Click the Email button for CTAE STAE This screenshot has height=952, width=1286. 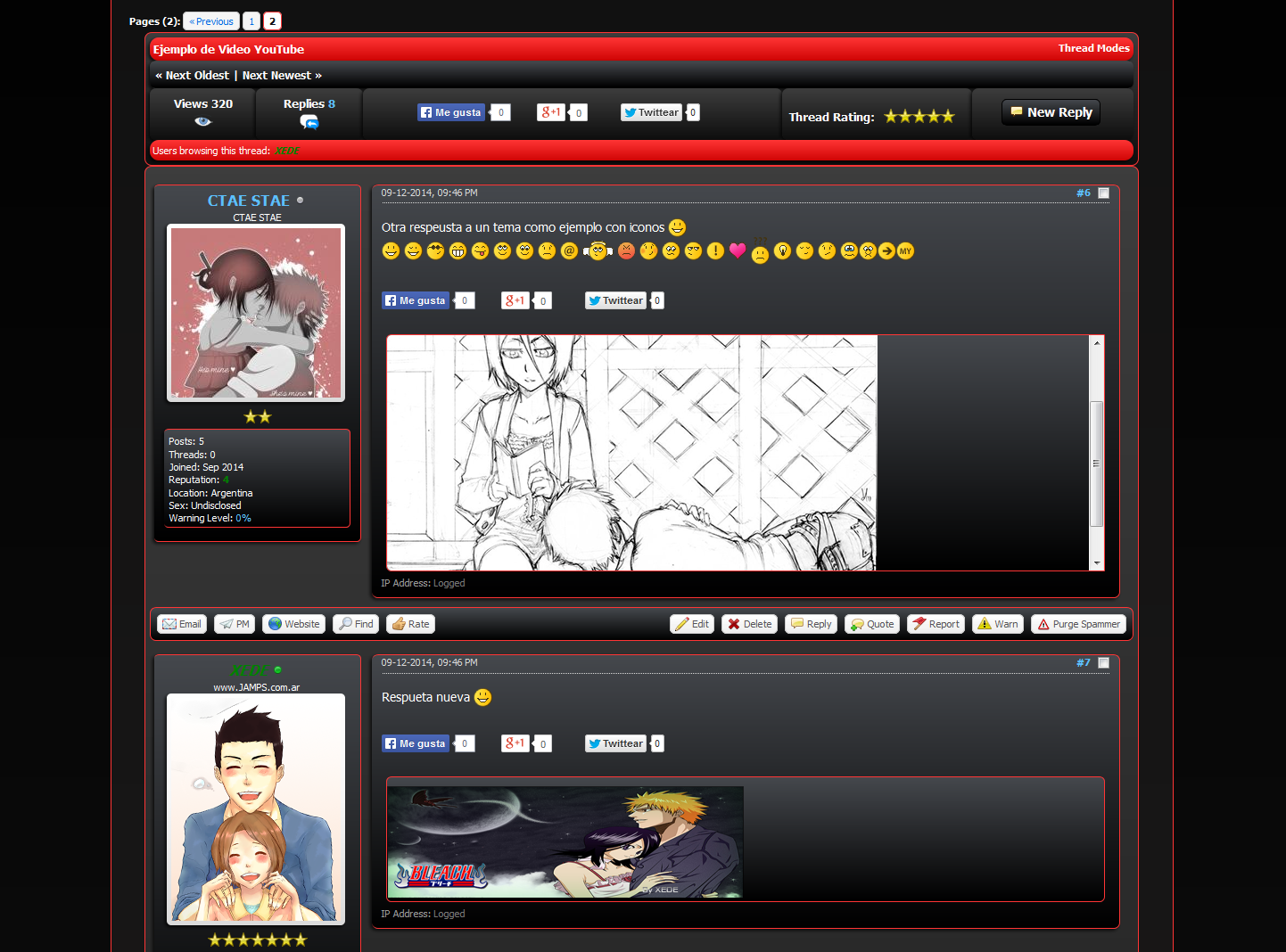coord(182,624)
